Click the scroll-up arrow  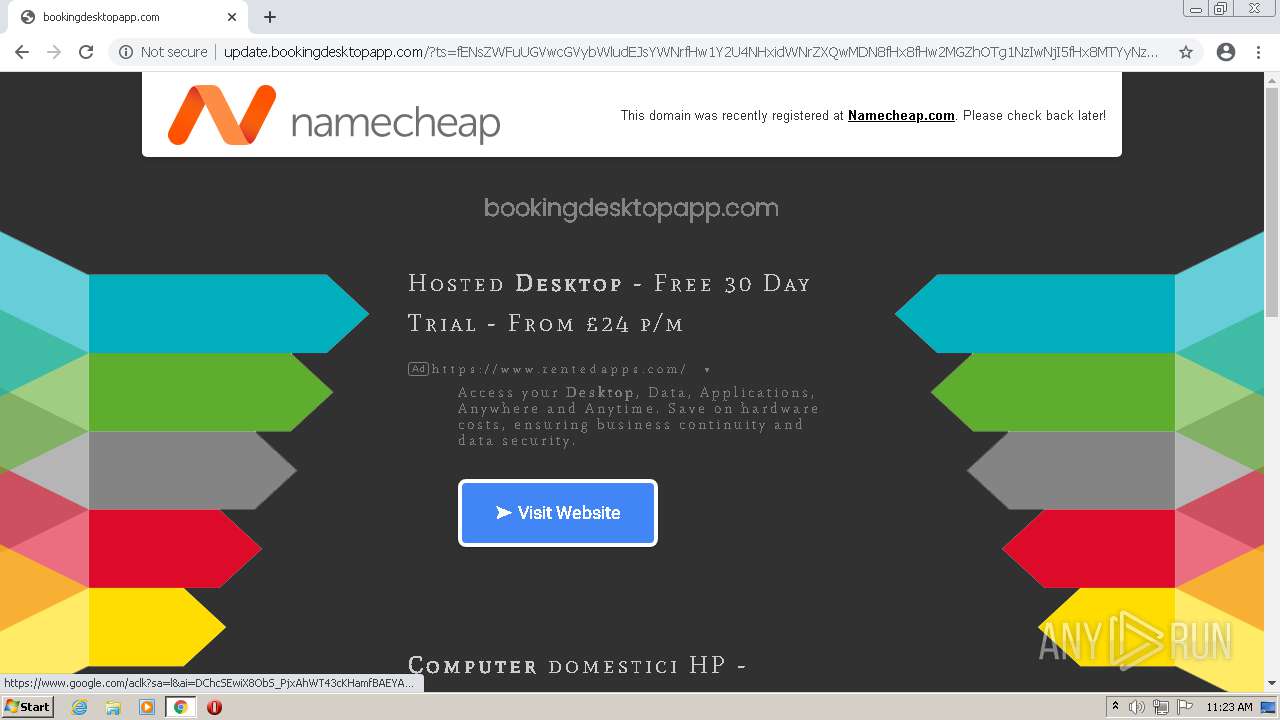(x=1272, y=80)
